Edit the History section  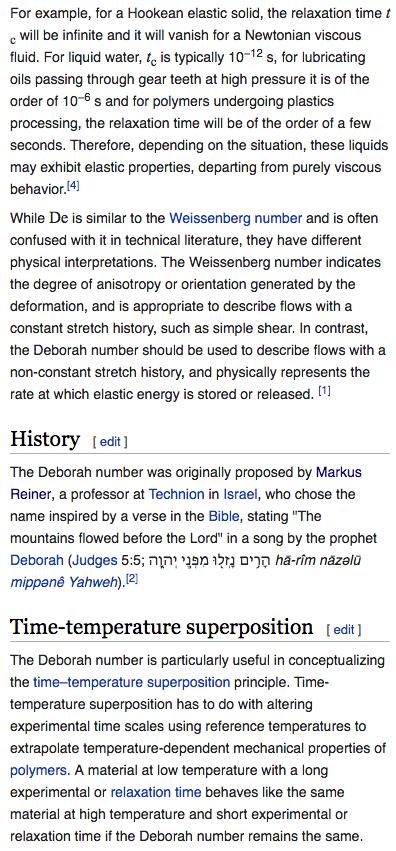point(110,441)
